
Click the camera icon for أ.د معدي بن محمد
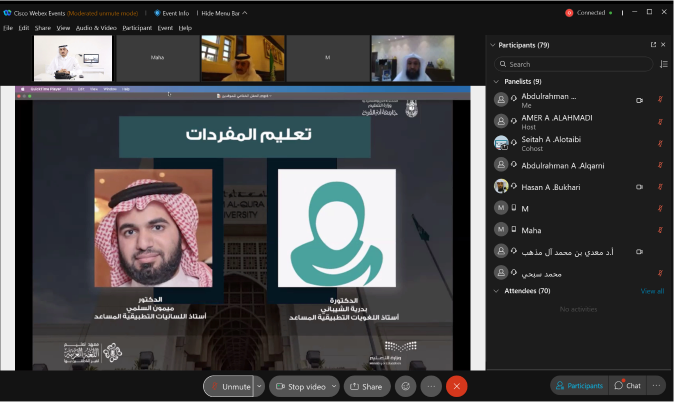(x=639, y=252)
